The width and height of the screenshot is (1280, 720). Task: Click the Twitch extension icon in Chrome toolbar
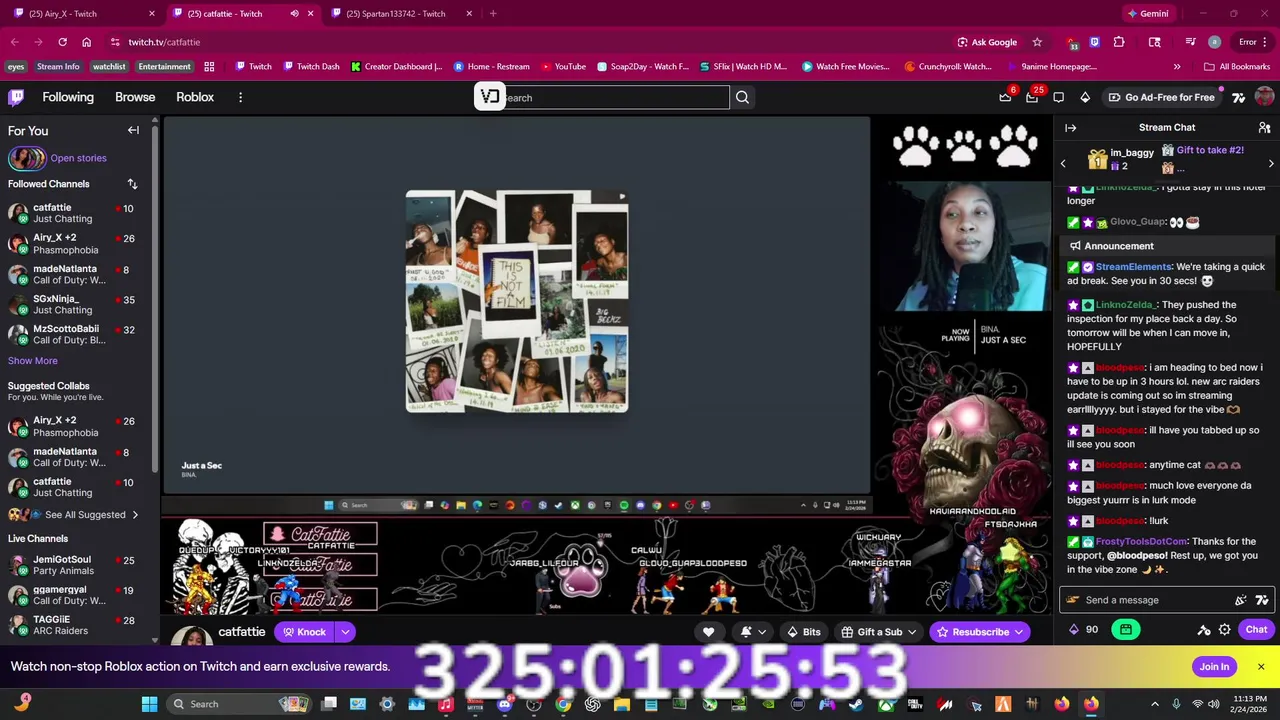(x=1095, y=42)
